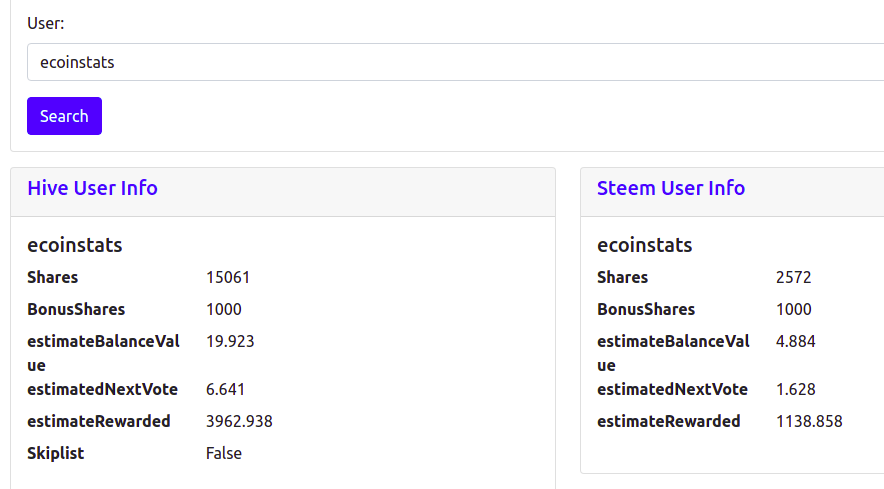Viewport: 884px width, 489px height.
Task: Select the Shares label in Hive panel
Action: click(53, 277)
